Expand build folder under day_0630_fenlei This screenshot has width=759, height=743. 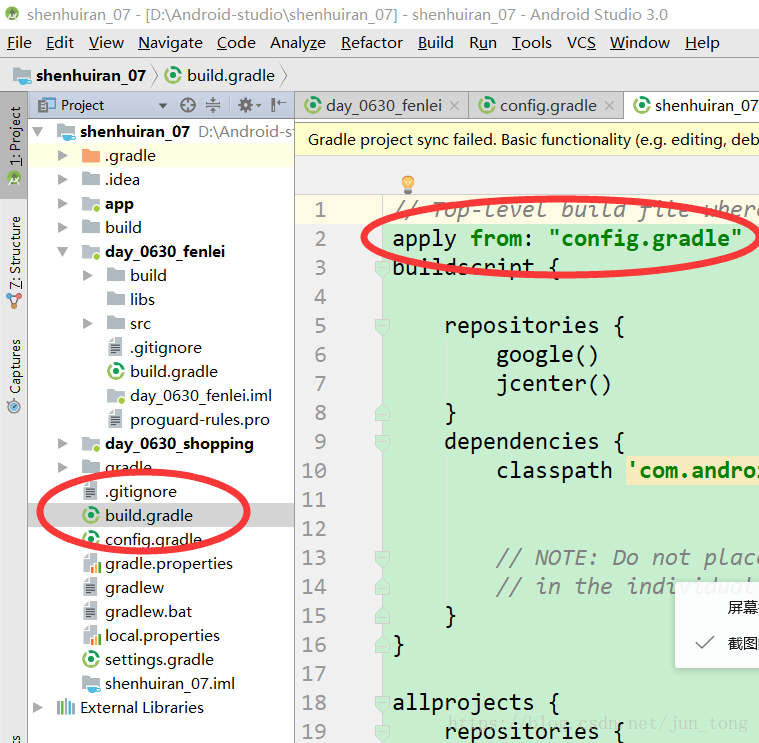click(x=88, y=275)
